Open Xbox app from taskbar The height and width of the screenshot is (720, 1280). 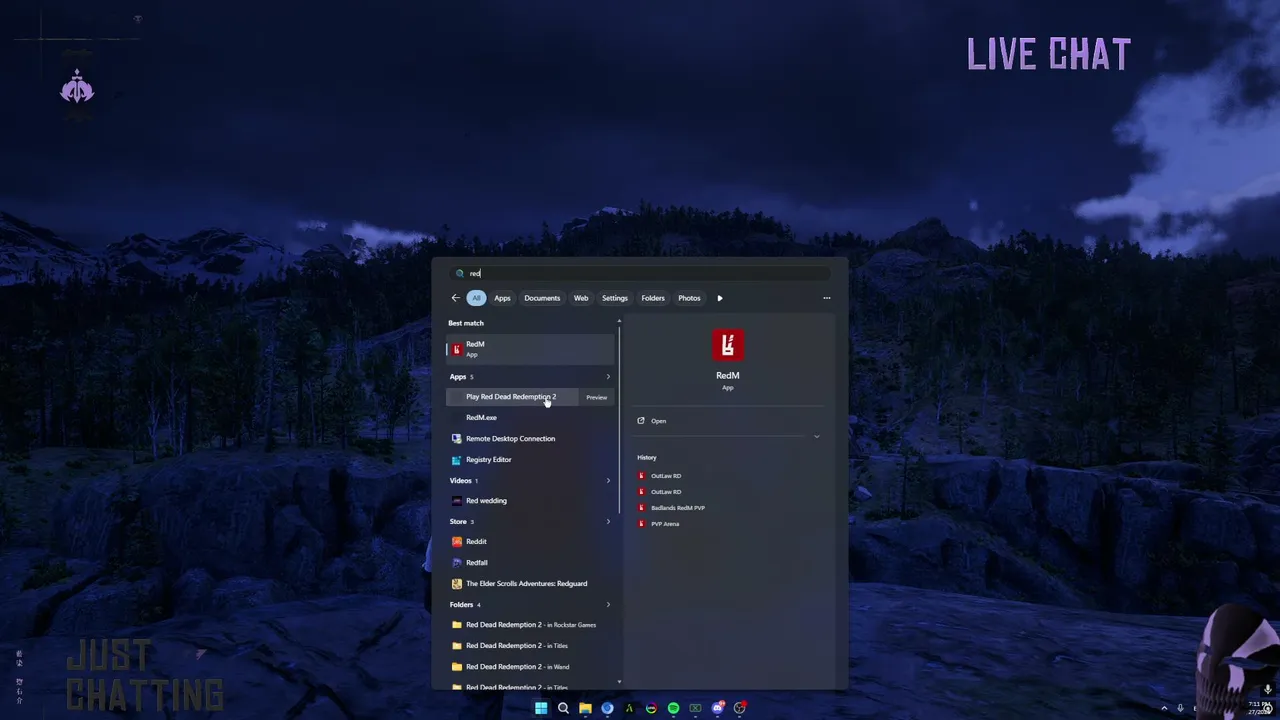[x=695, y=708]
